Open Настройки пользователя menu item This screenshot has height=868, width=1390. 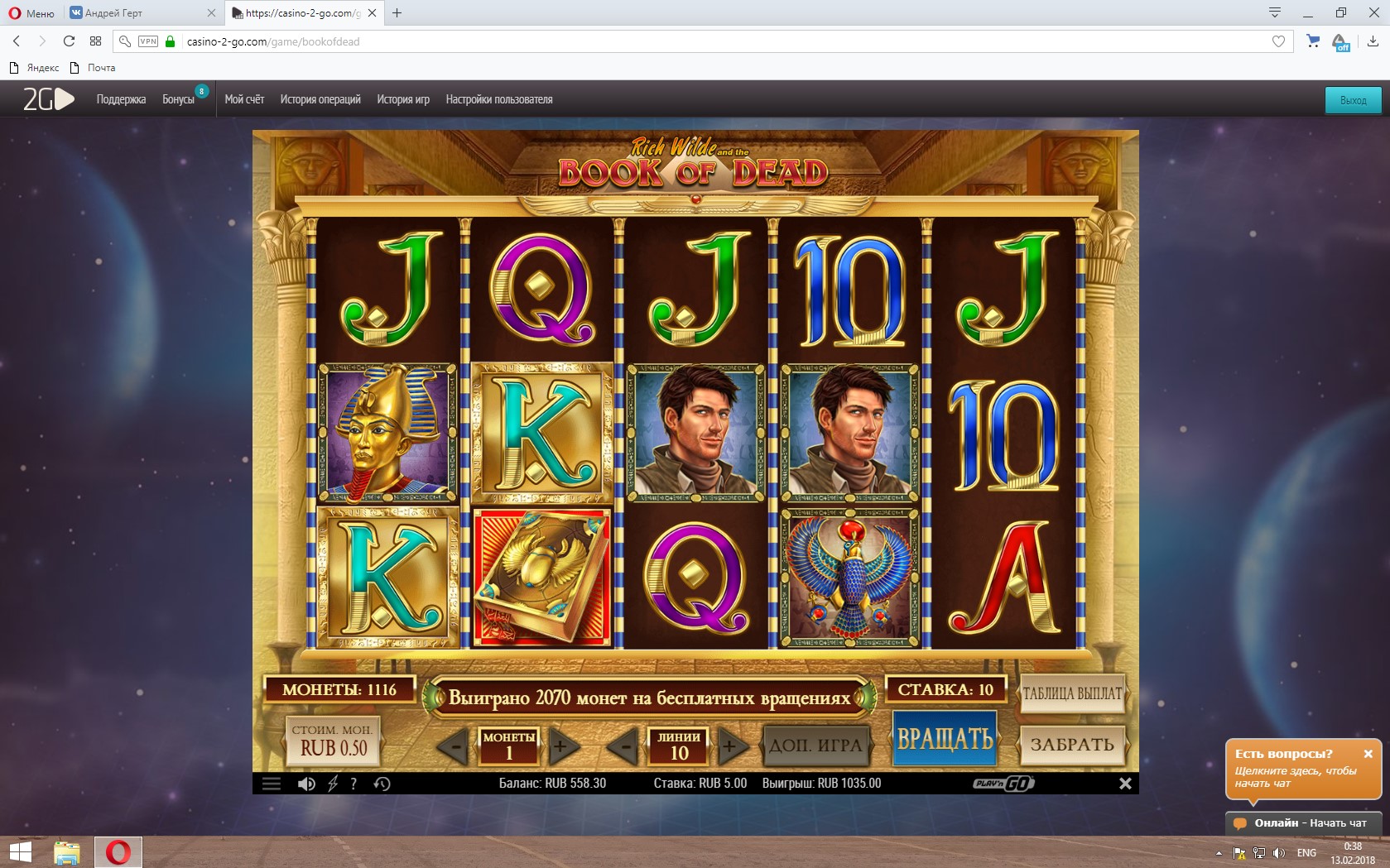tap(499, 99)
